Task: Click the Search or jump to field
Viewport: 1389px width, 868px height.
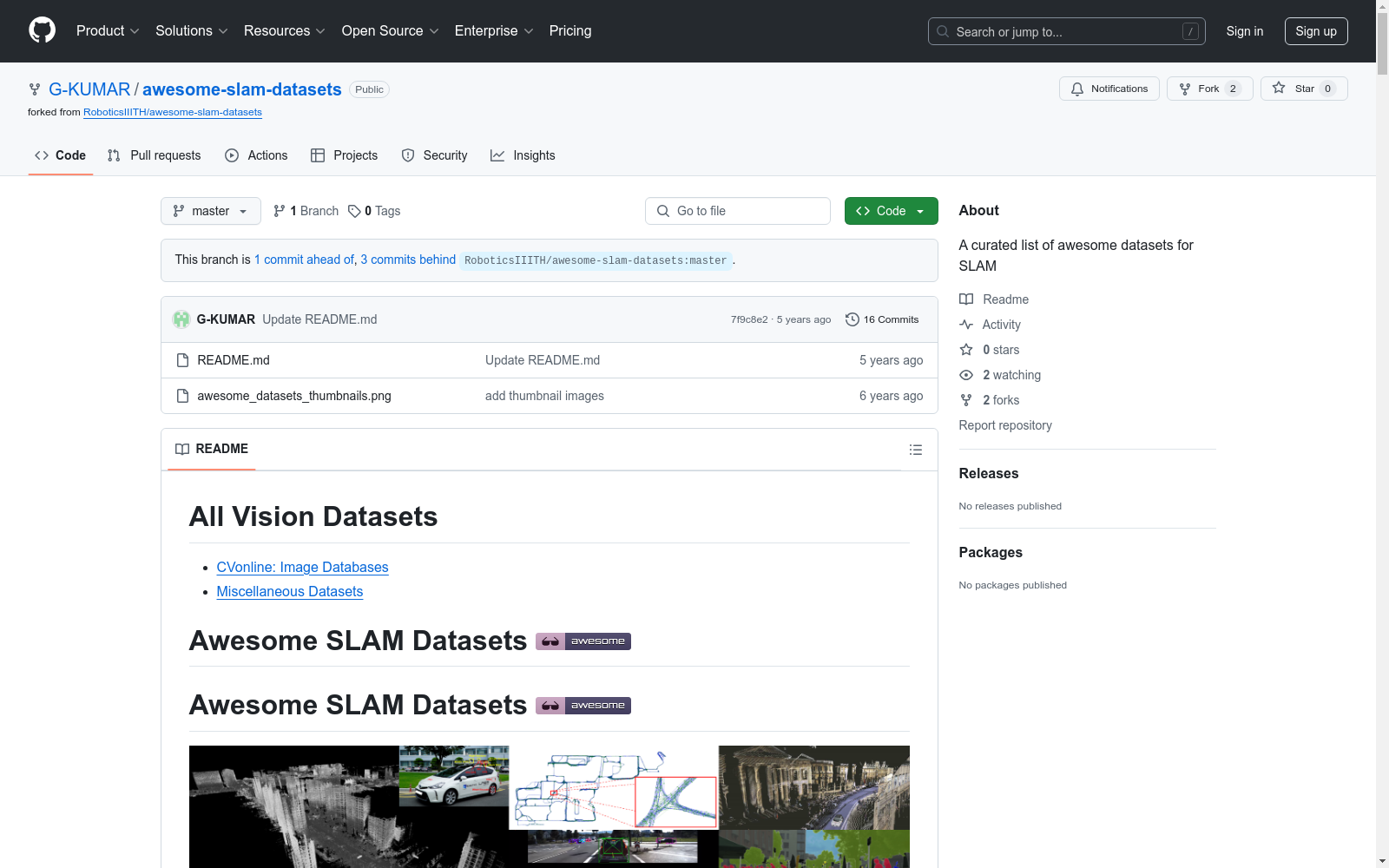Action: pyautogui.click(x=1067, y=31)
